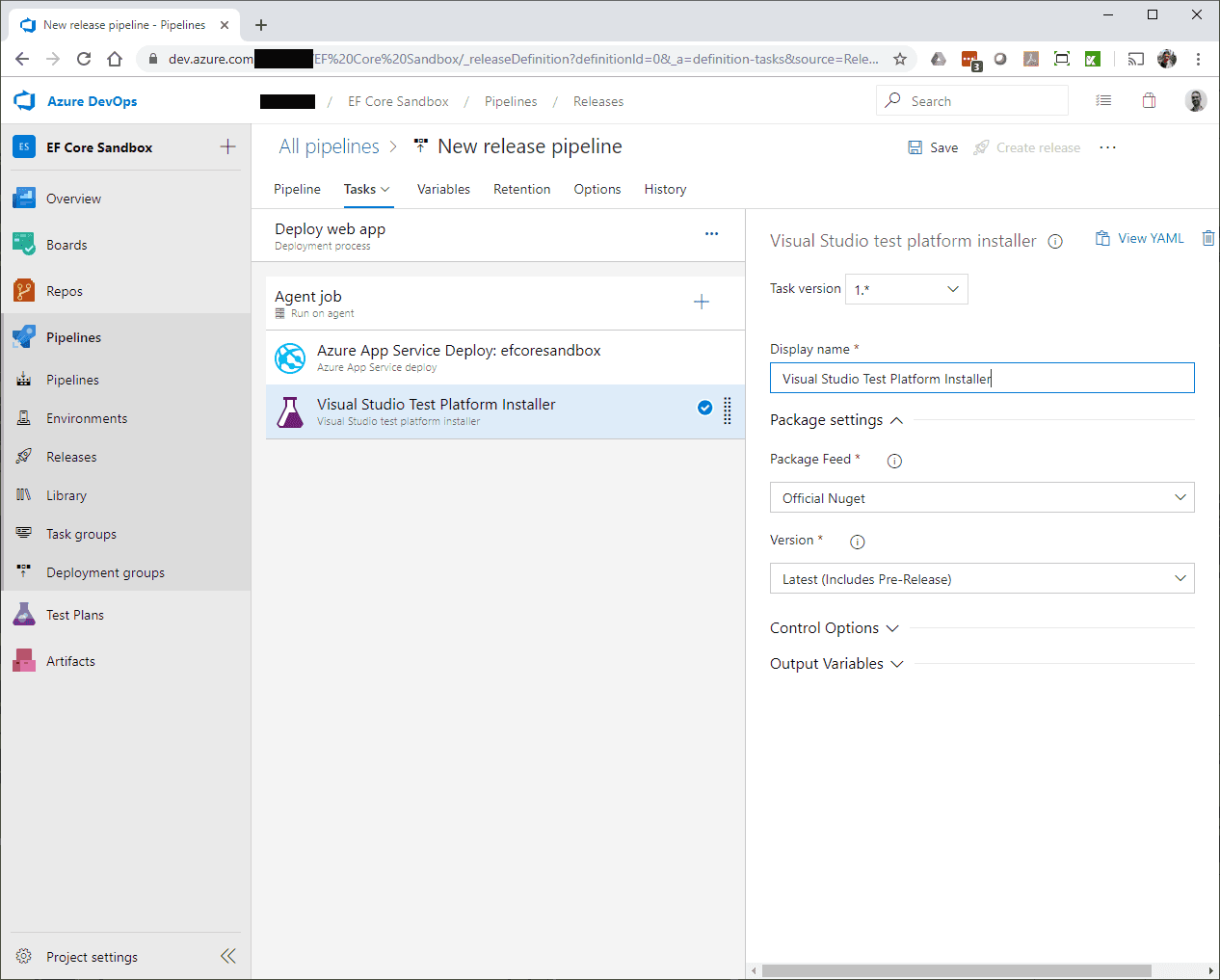Click the Save button
Viewport: 1220px width, 980px height.
point(933,147)
